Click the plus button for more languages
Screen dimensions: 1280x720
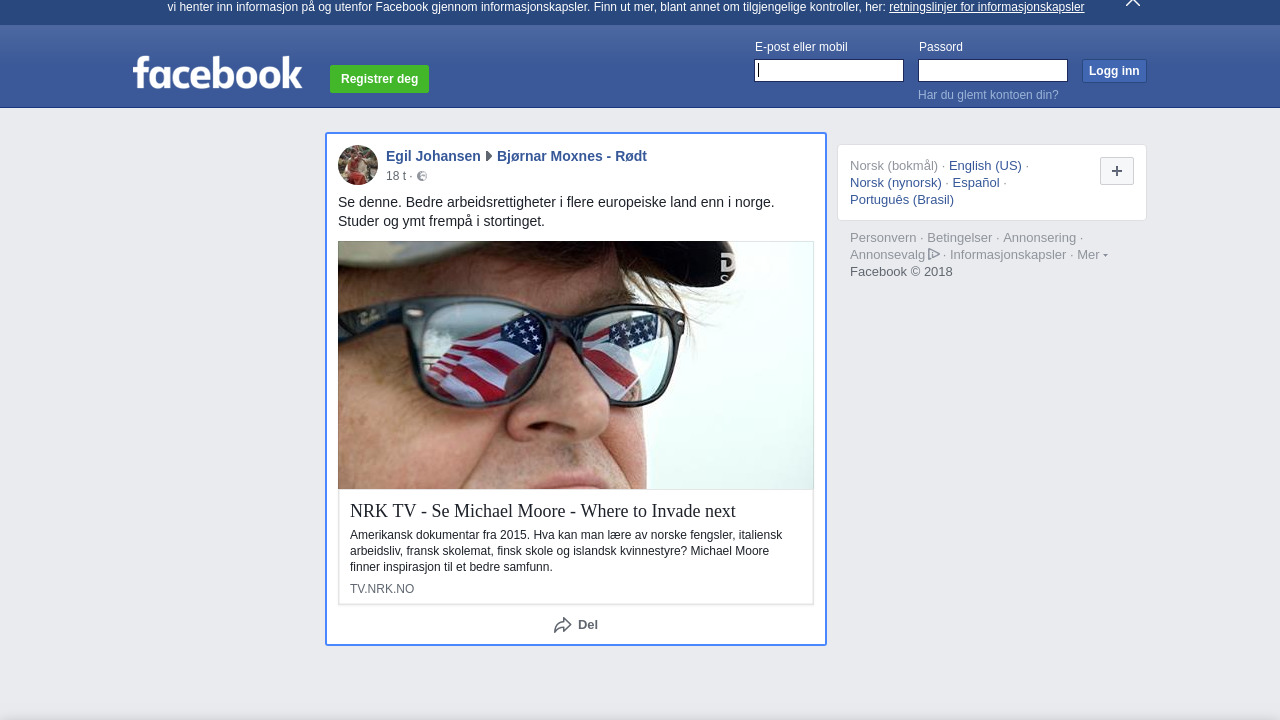pyautogui.click(x=1117, y=171)
